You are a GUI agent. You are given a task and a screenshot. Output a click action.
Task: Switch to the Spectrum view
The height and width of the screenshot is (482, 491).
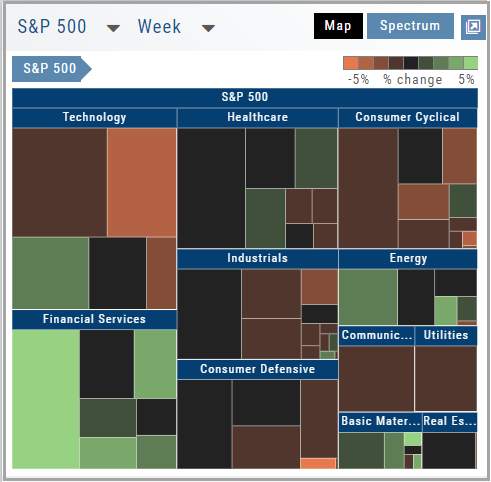coord(410,26)
